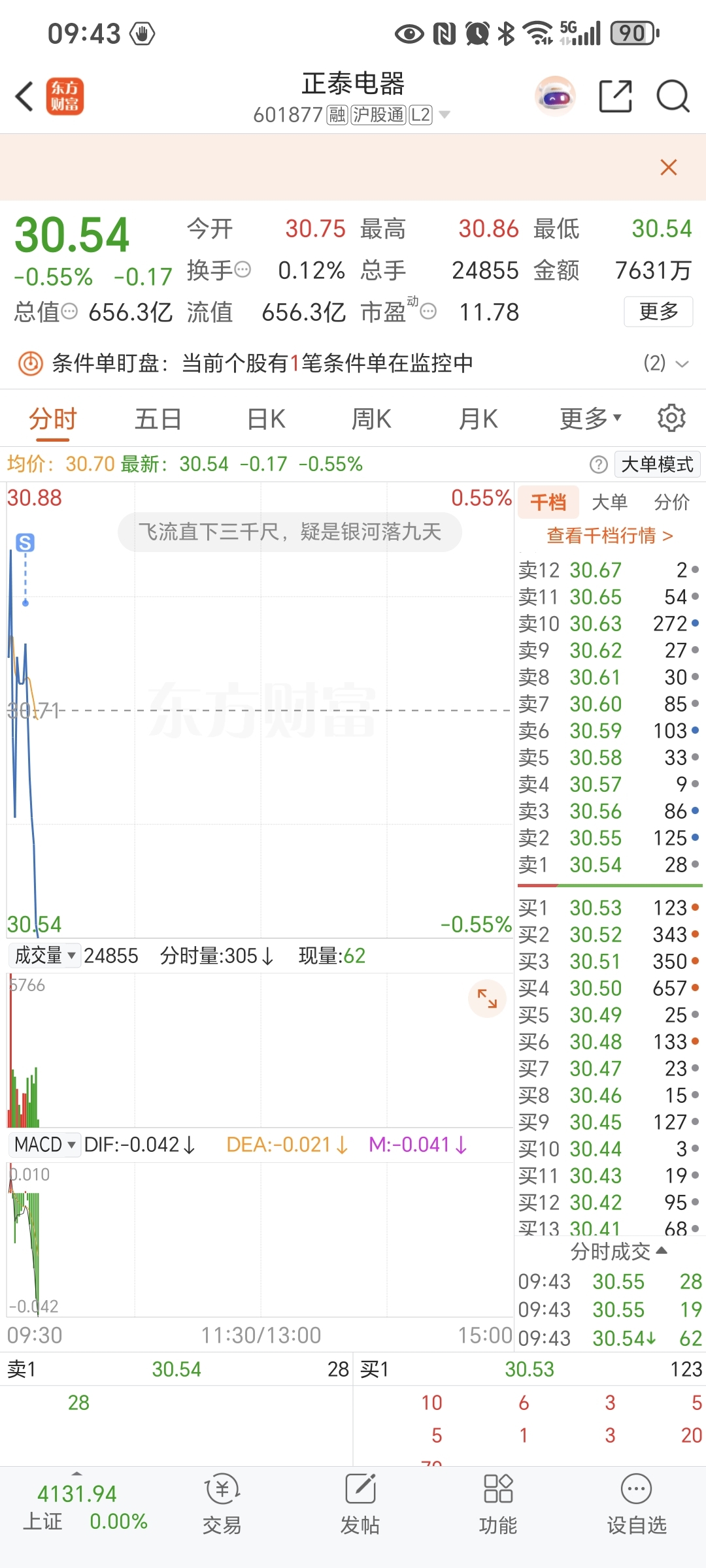
Task: Tap the 条件单盯盘 clock icon
Action: point(30,363)
